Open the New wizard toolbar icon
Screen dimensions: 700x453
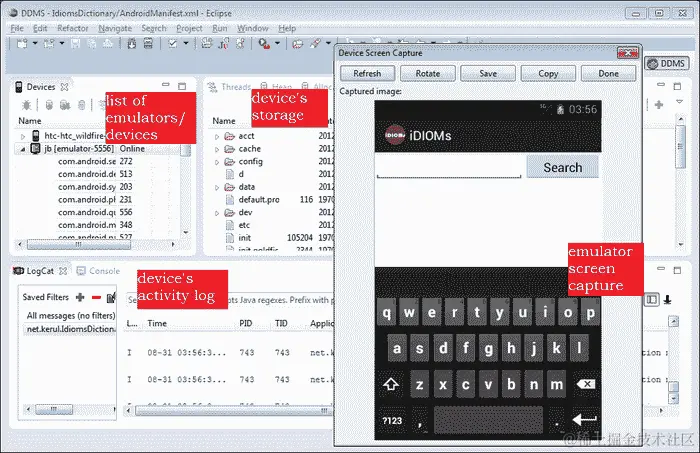[22, 43]
